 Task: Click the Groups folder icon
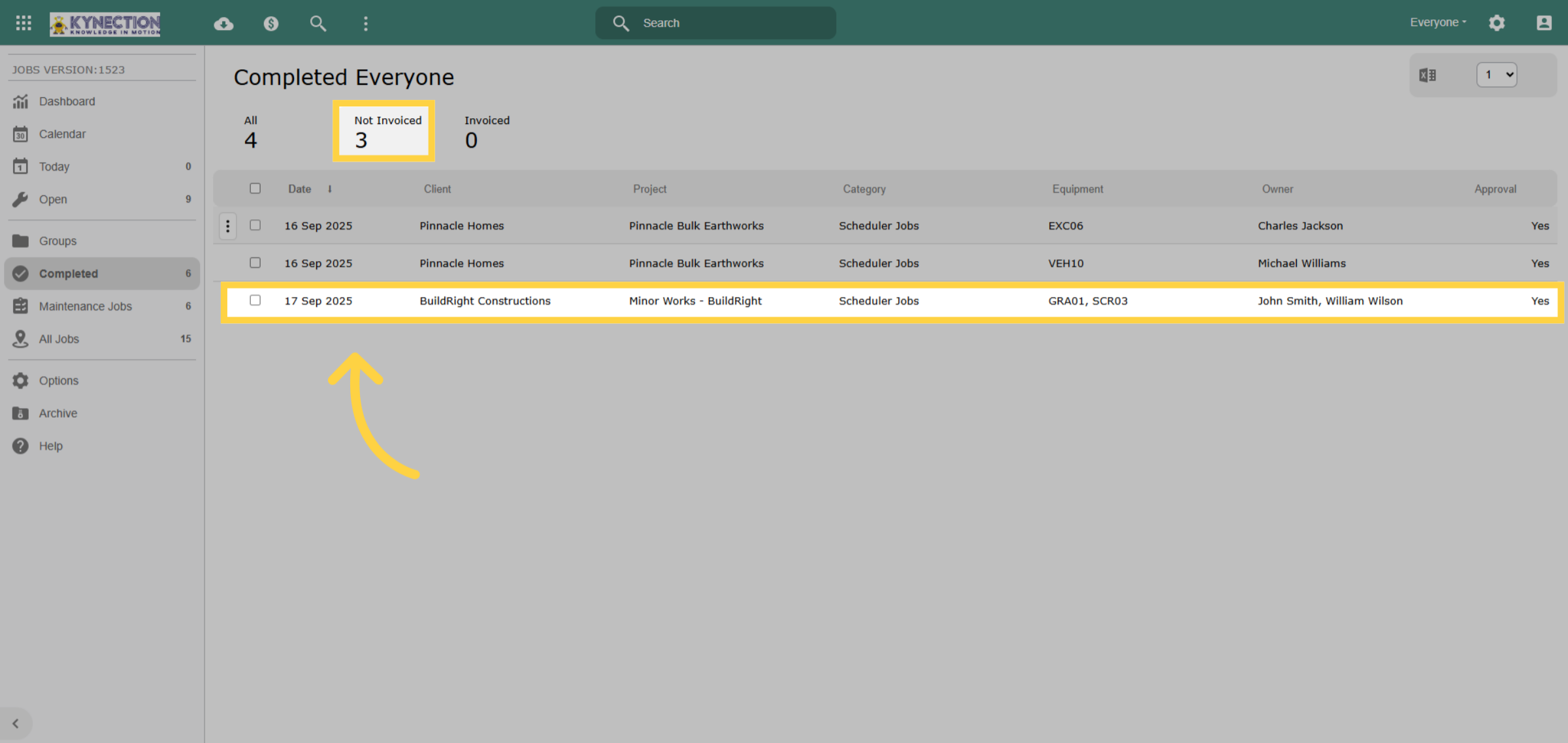tap(20, 241)
